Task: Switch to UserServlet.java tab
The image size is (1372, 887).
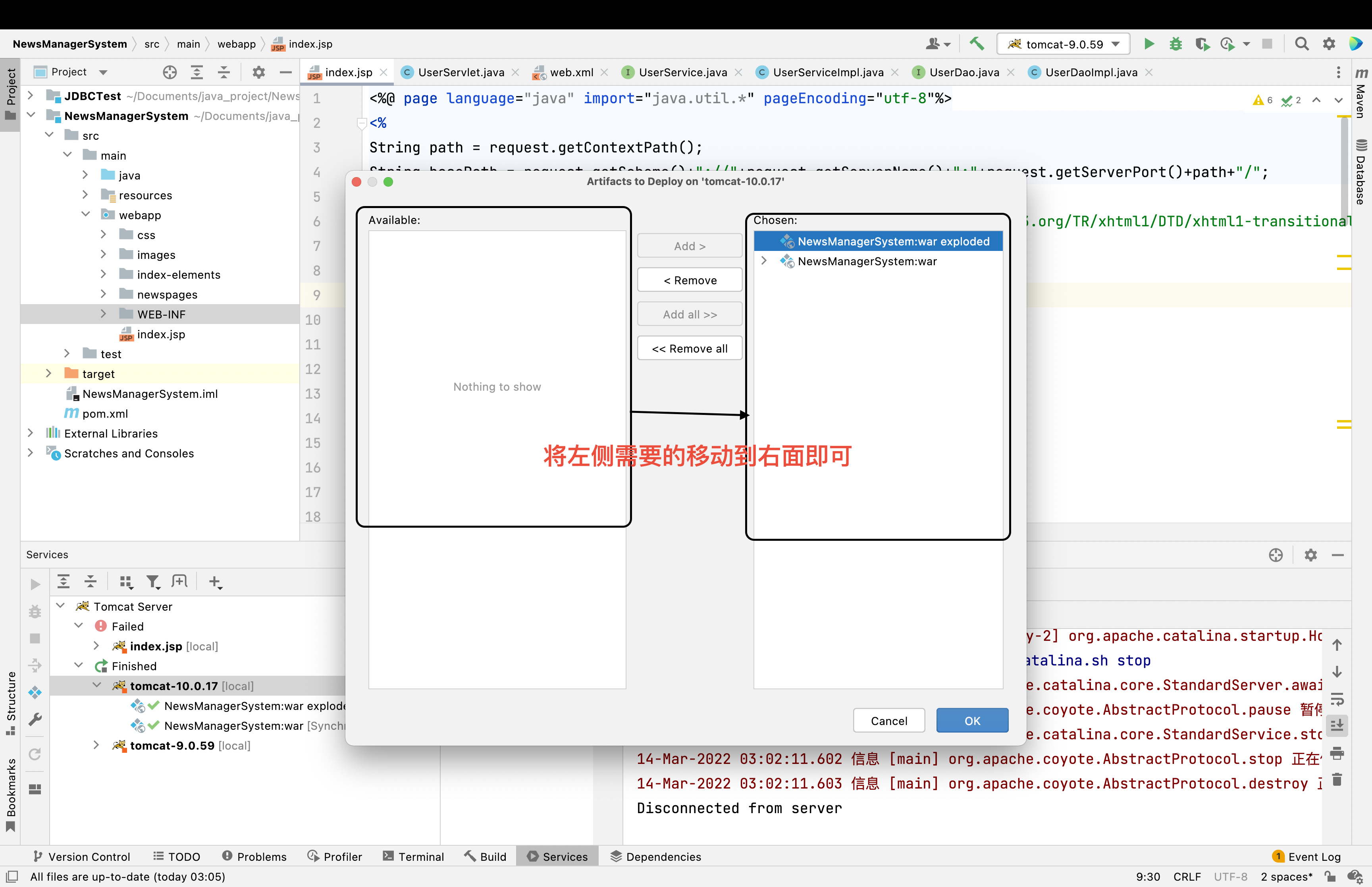Action: point(460,72)
